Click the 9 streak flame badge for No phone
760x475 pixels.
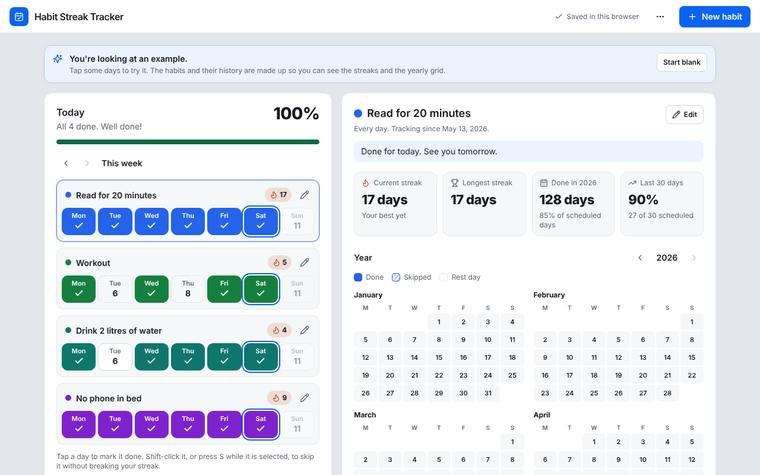click(x=279, y=398)
